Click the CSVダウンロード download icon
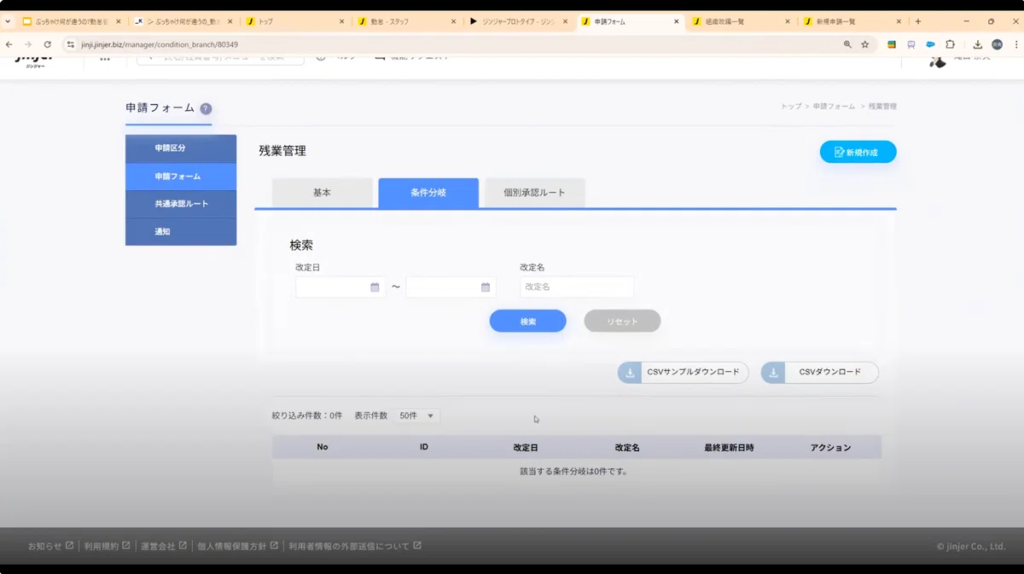1024x574 pixels. (773, 372)
